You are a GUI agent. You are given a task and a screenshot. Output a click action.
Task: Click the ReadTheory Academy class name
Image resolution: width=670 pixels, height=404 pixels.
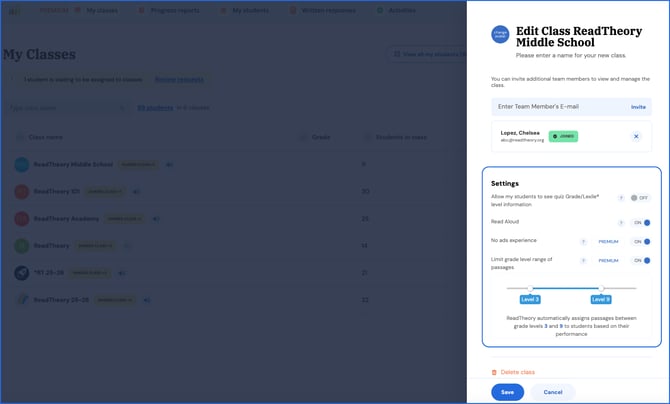point(66,219)
